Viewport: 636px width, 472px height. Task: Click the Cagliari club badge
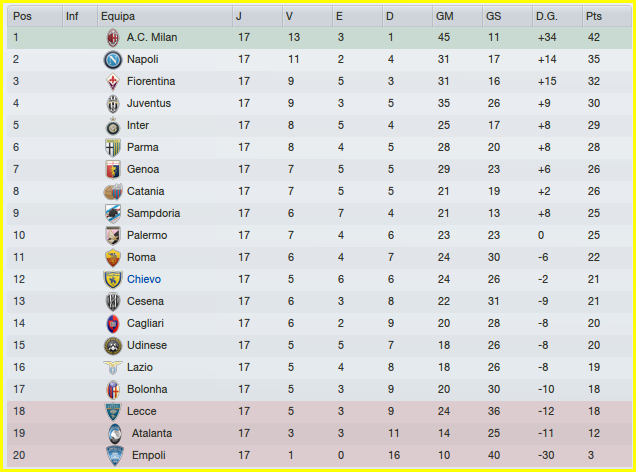click(x=112, y=323)
